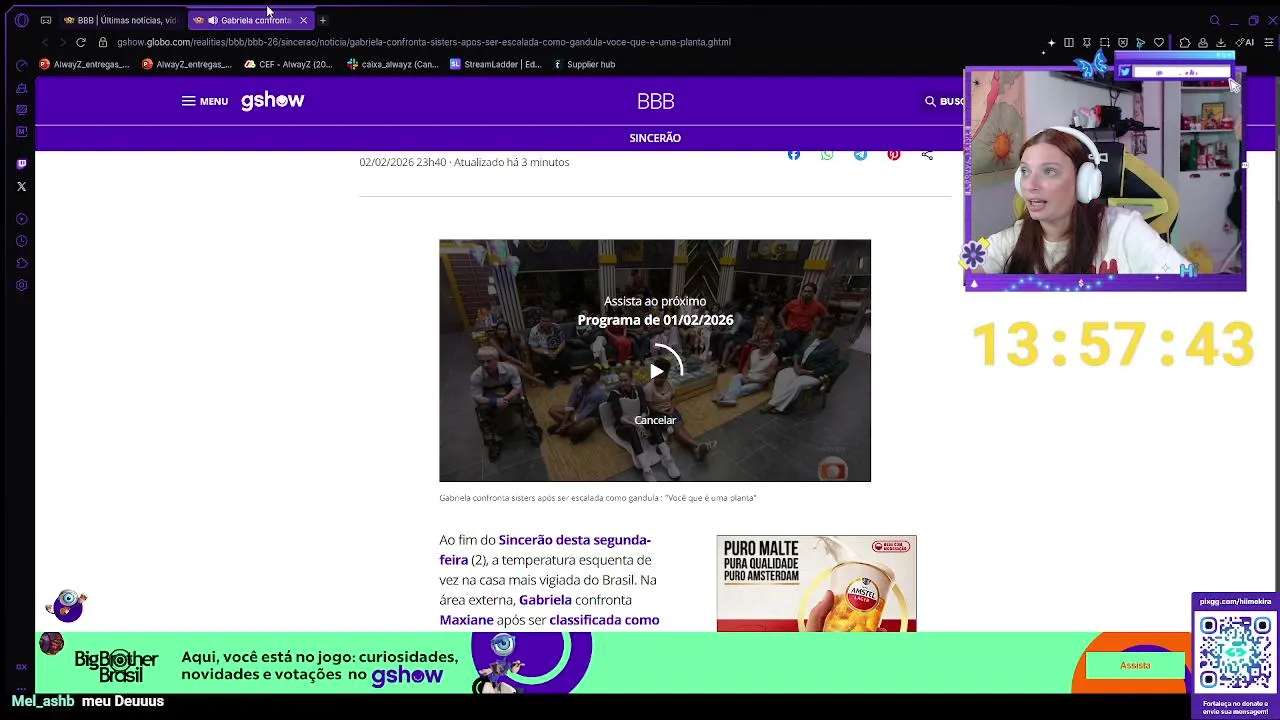Click the pixgg QR code overlay
Viewport: 1280px width, 720px height.
1235,652
